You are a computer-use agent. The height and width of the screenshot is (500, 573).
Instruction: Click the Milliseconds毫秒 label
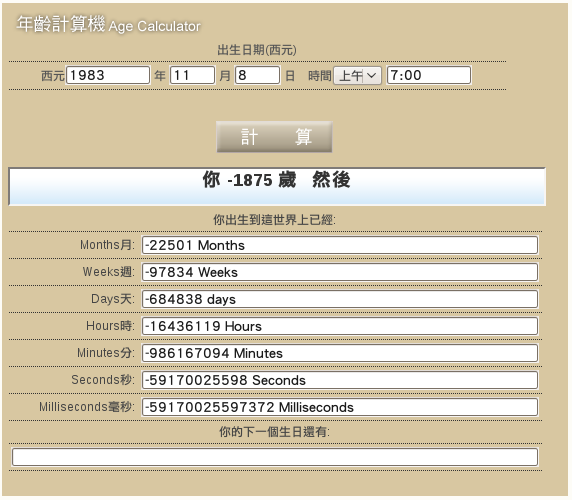coord(87,407)
